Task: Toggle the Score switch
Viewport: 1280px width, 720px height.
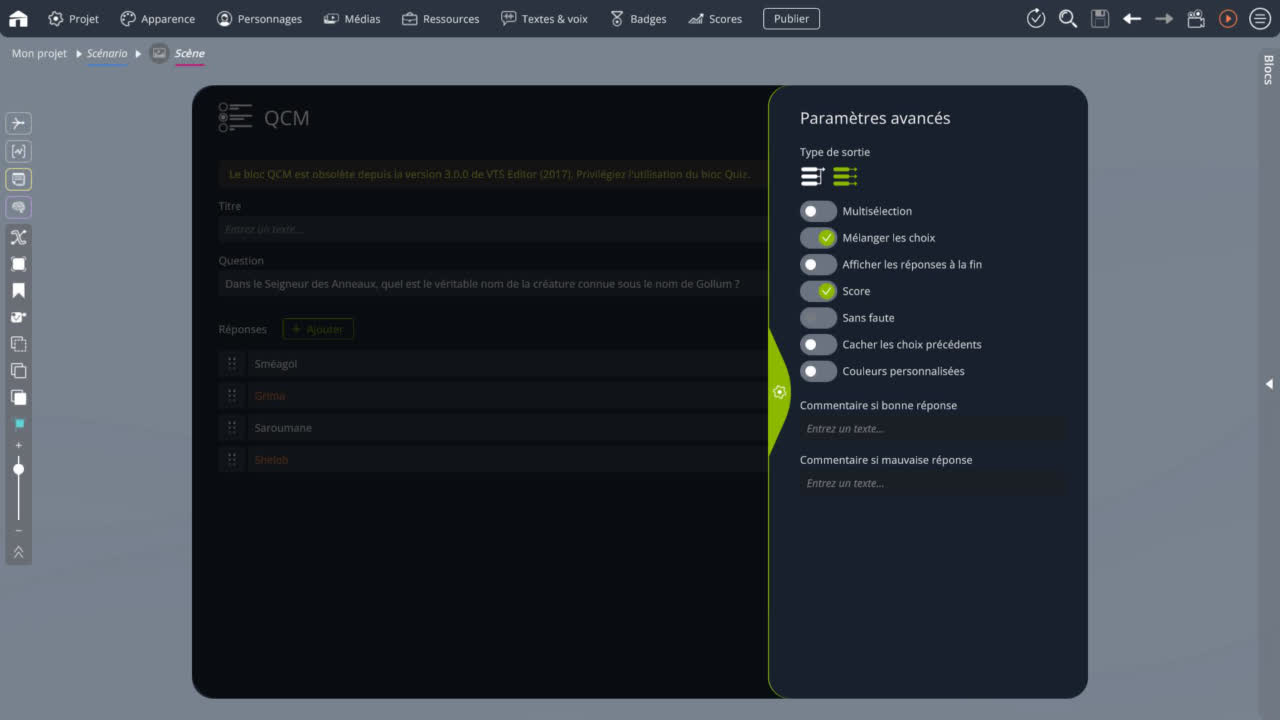Action: click(x=818, y=291)
